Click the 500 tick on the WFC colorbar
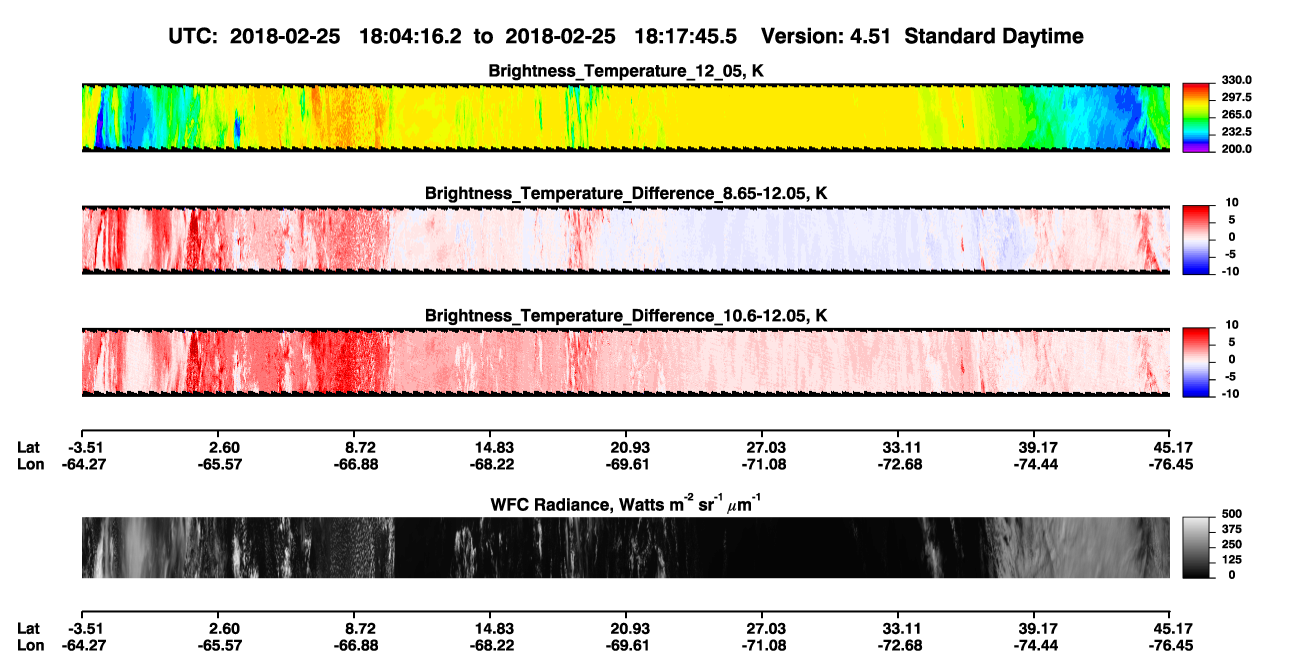This screenshot has height=667, width=1300. (1232, 515)
